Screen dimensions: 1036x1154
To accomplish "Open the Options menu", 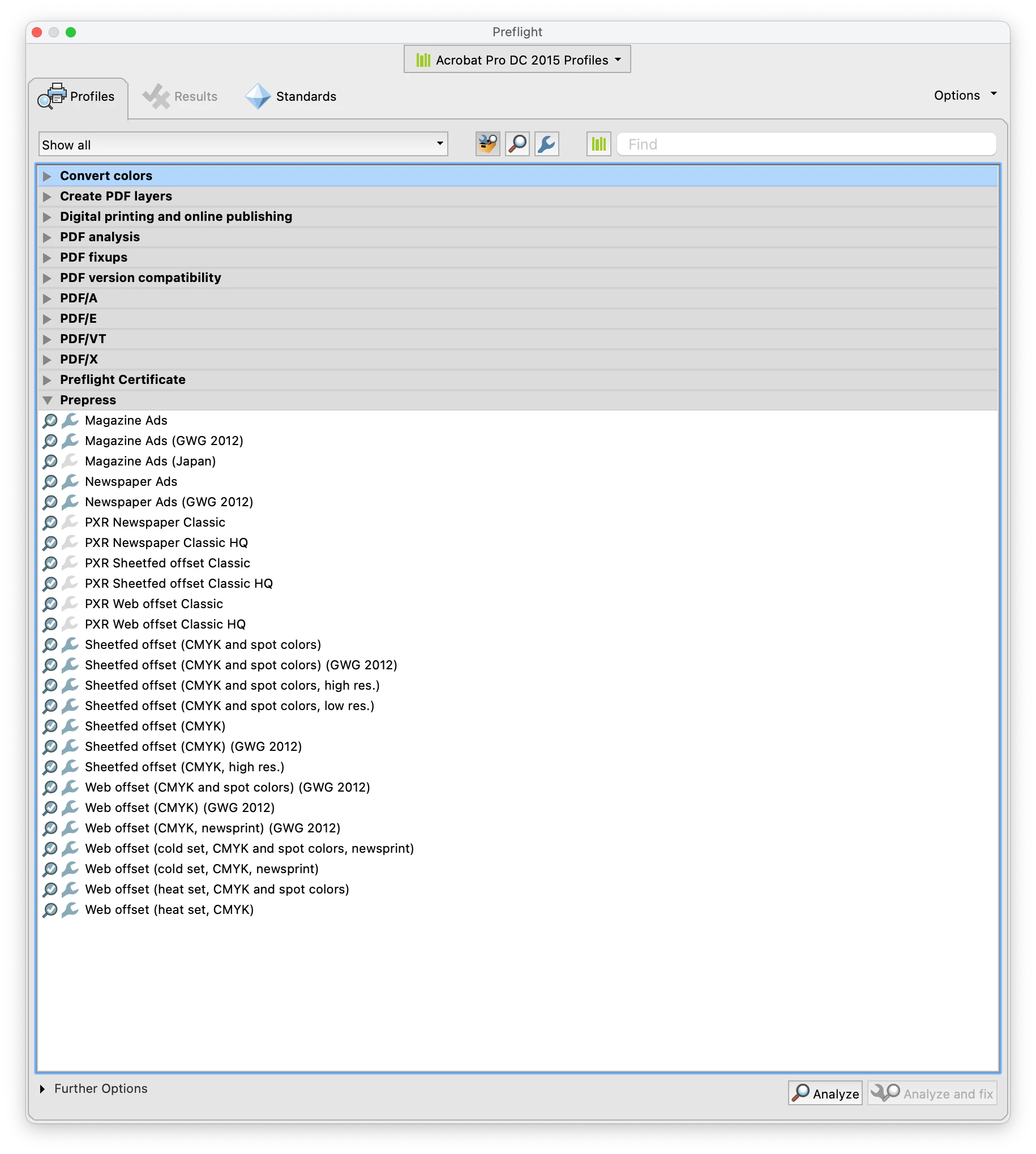I will tap(965, 95).
